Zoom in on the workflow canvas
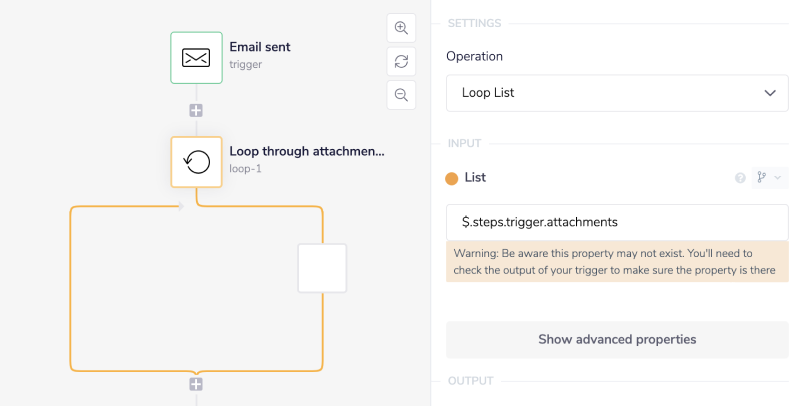800x407 pixels. coord(401,28)
